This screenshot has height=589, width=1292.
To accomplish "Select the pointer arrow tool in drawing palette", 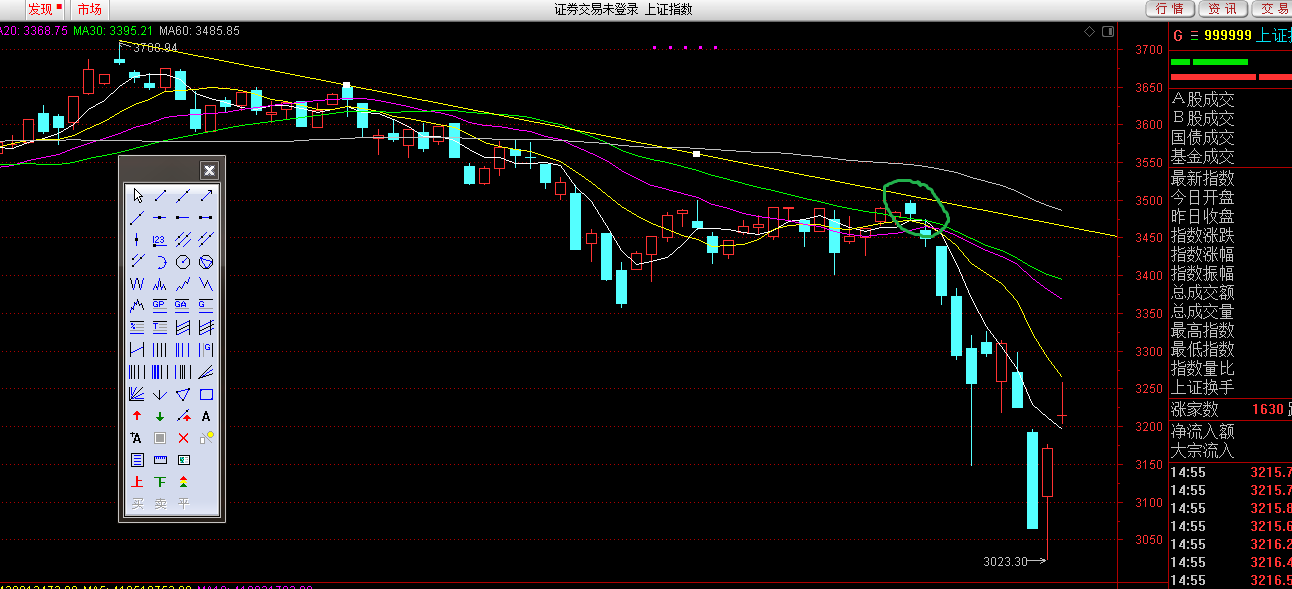I will pyautogui.click(x=137, y=195).
